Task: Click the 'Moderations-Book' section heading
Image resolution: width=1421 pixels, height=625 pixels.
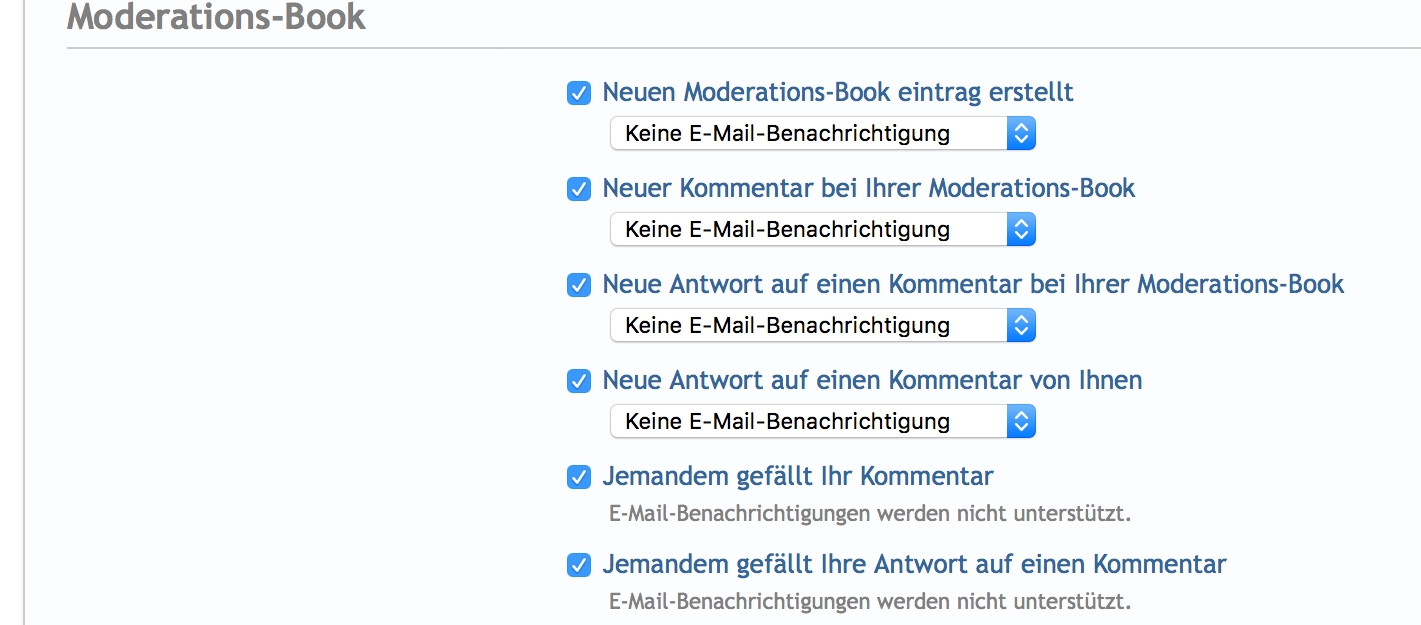Action: tap(216, 17)
